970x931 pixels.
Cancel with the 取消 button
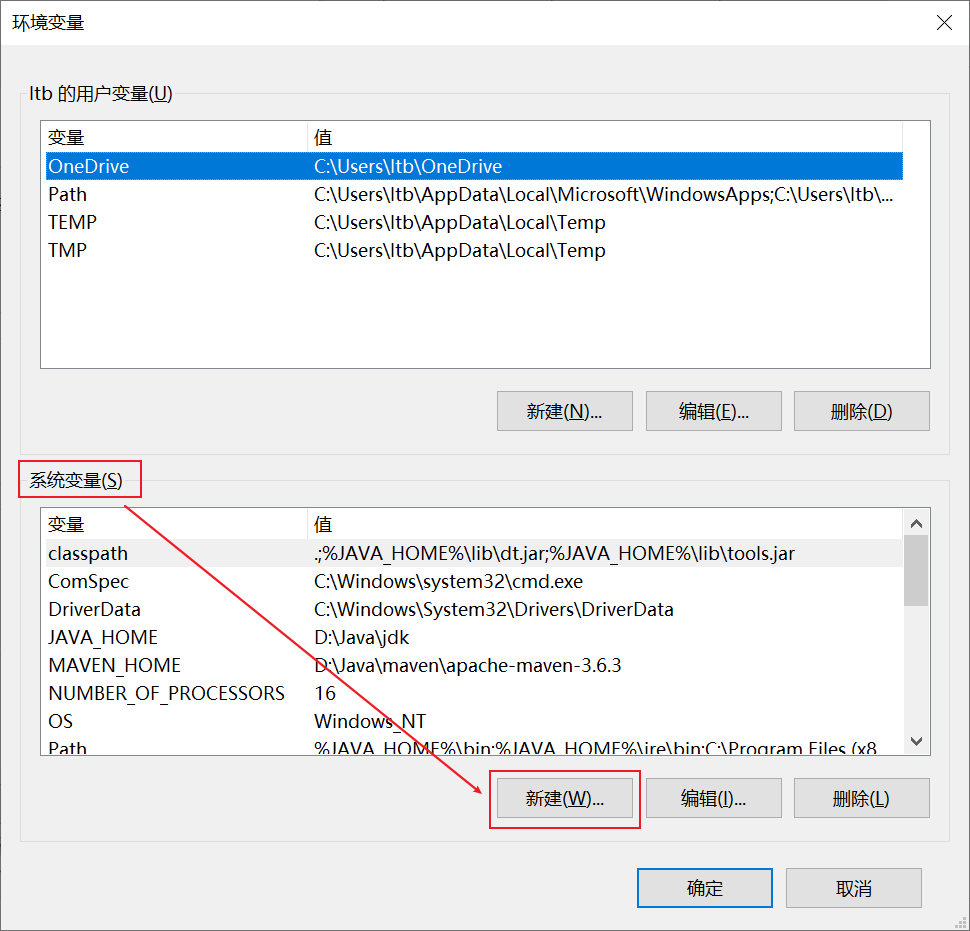(x=854, y=888)
